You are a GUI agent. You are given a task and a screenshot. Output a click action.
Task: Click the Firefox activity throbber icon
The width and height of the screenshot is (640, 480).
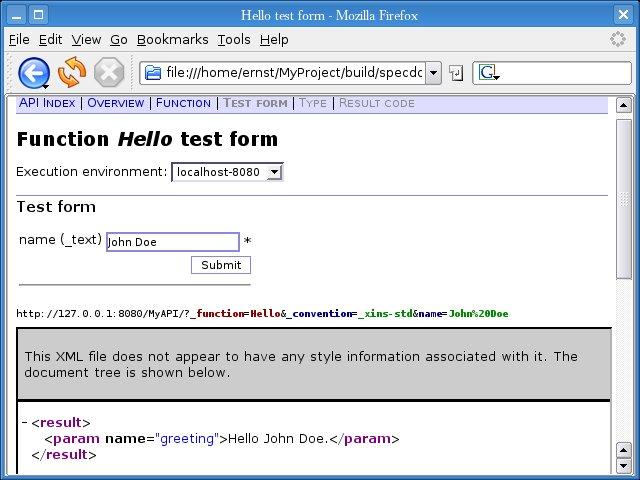tap(619, 40)
